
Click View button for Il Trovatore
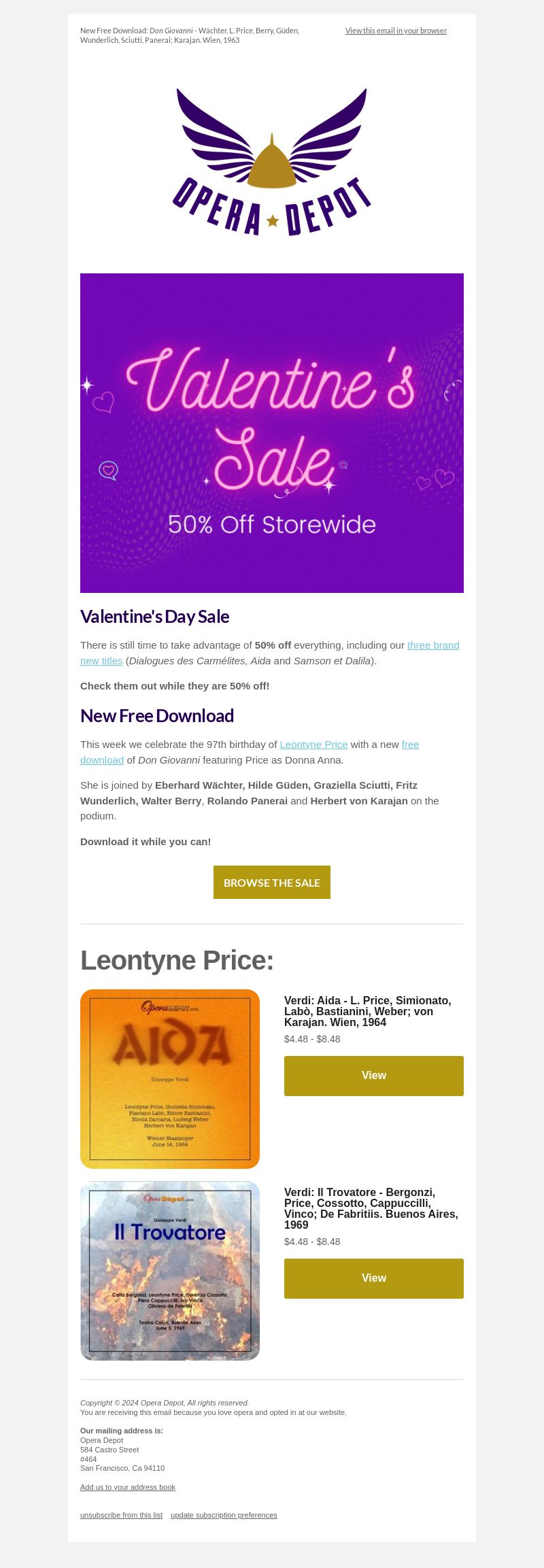(x=374, y=1278)
